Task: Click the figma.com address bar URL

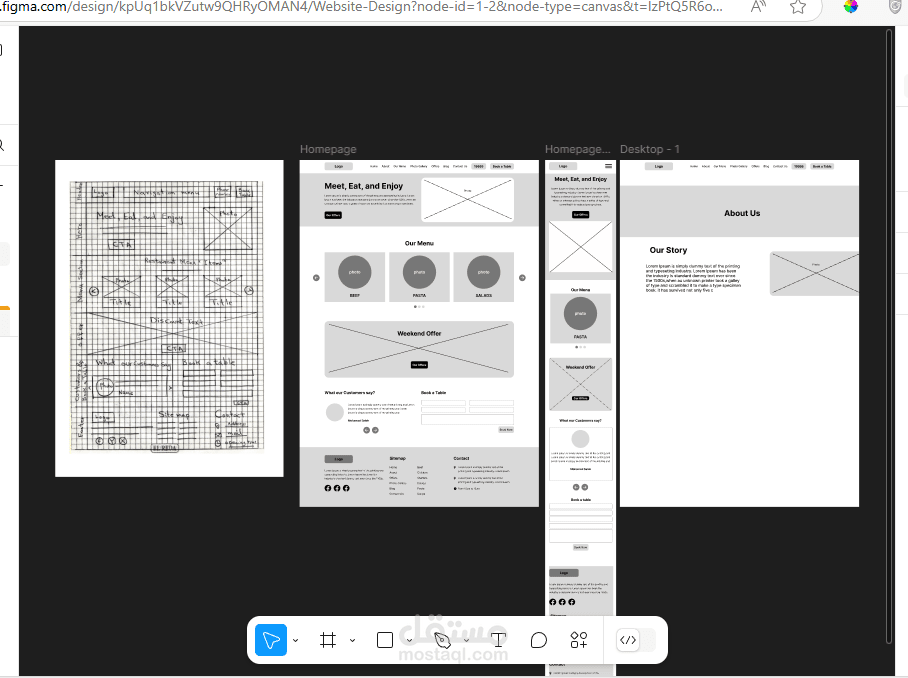Action: [x=361, y=7]
